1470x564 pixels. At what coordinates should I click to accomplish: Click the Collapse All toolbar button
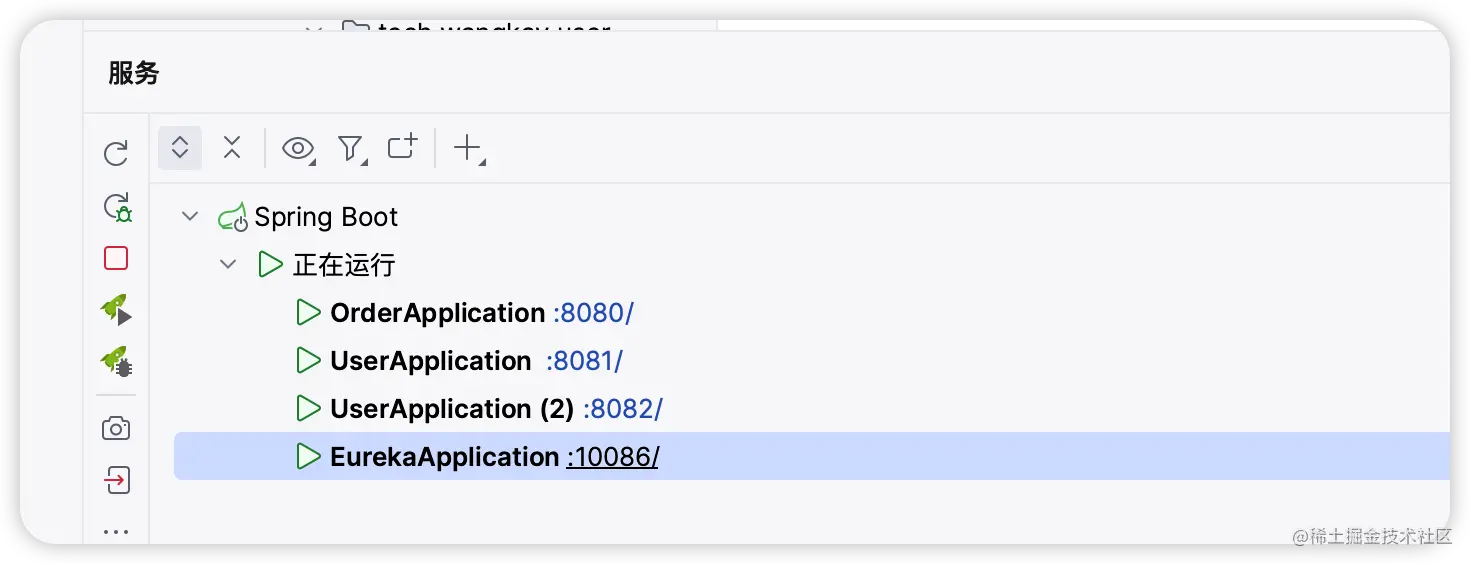click(232, 148)
